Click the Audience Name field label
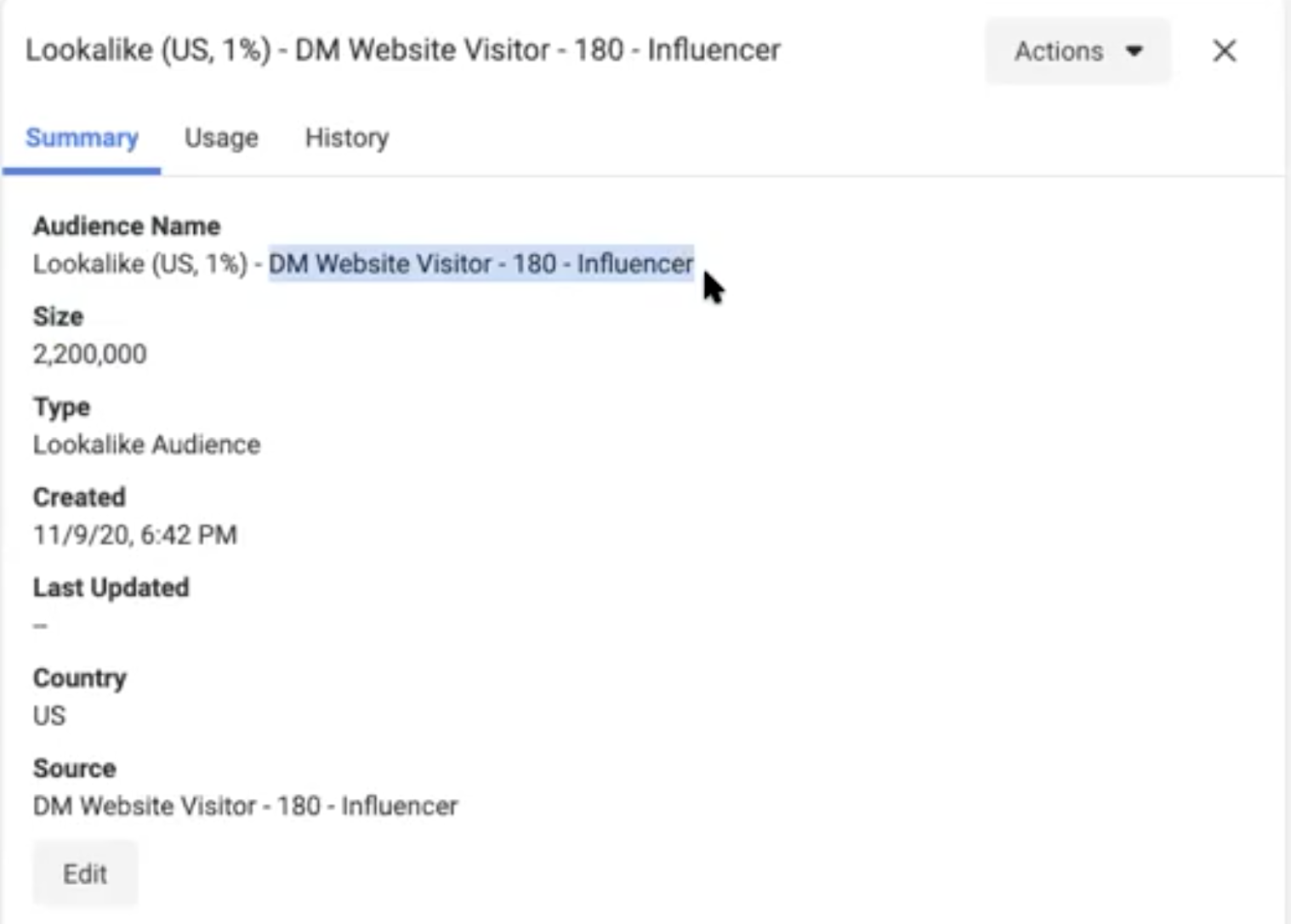The image size is (1291, 924). (127, 226)
